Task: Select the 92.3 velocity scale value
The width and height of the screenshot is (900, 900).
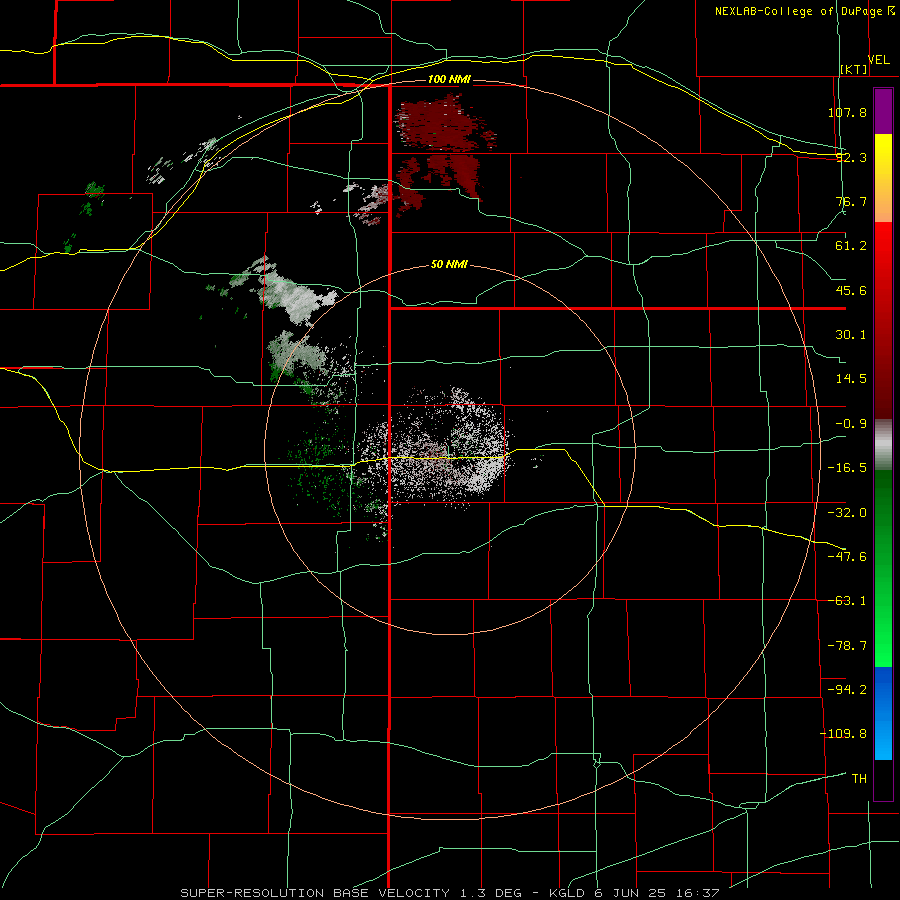Action: click(x=851, y=157)
